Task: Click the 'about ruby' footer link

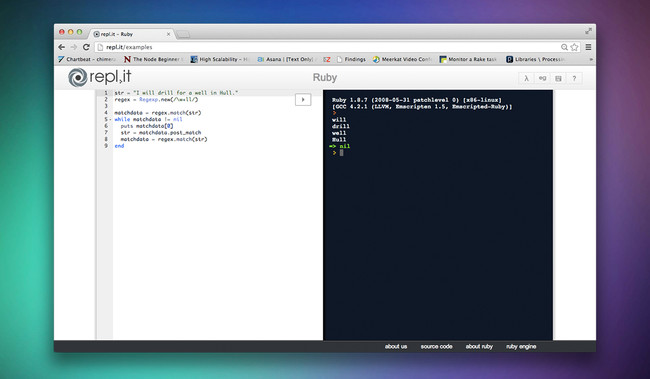Action: [x=479, y=347]
